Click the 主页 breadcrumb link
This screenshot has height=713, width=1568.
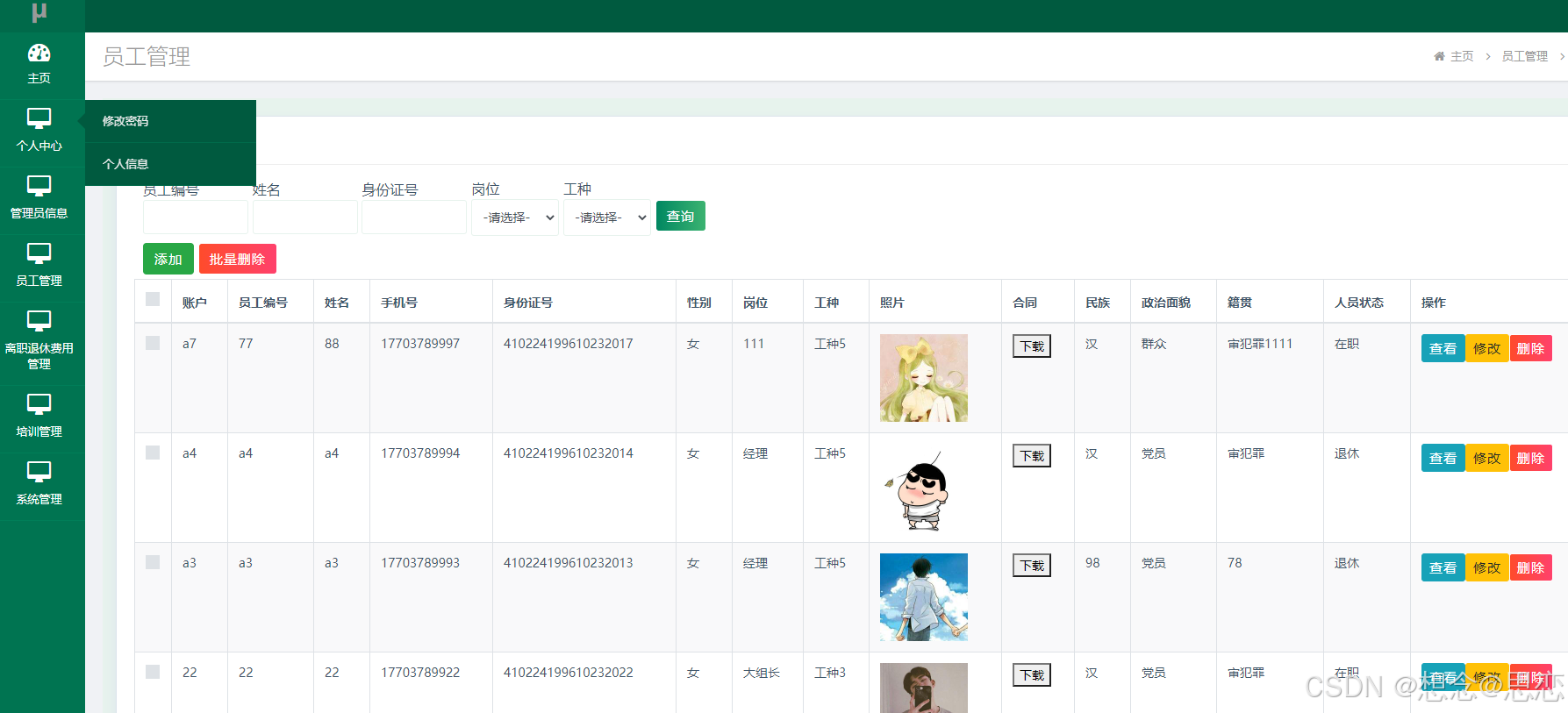click(x=1462, y=56)
